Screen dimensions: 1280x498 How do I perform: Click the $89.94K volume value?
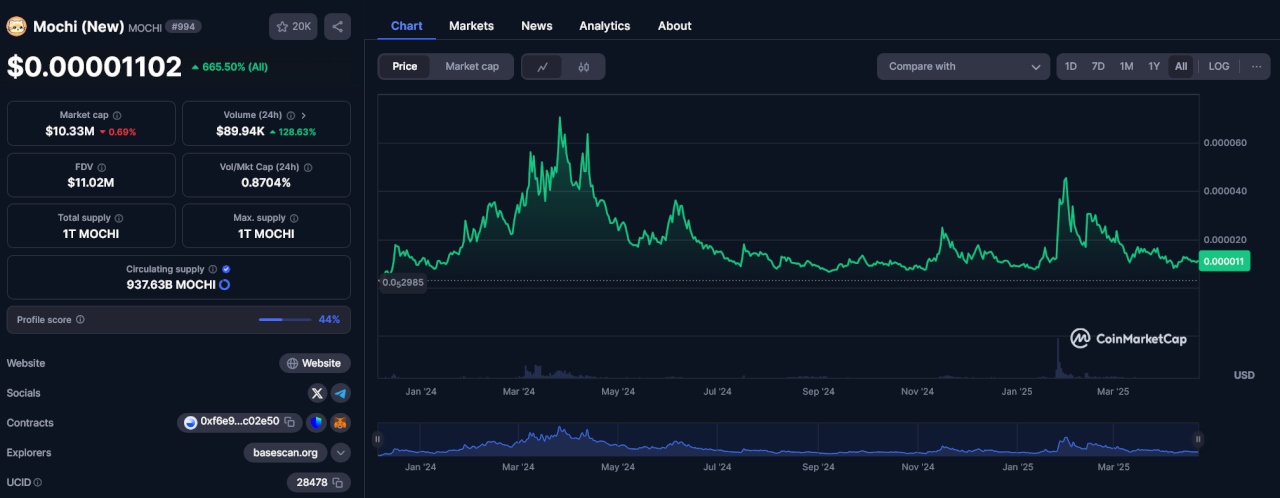click(240, 131)
